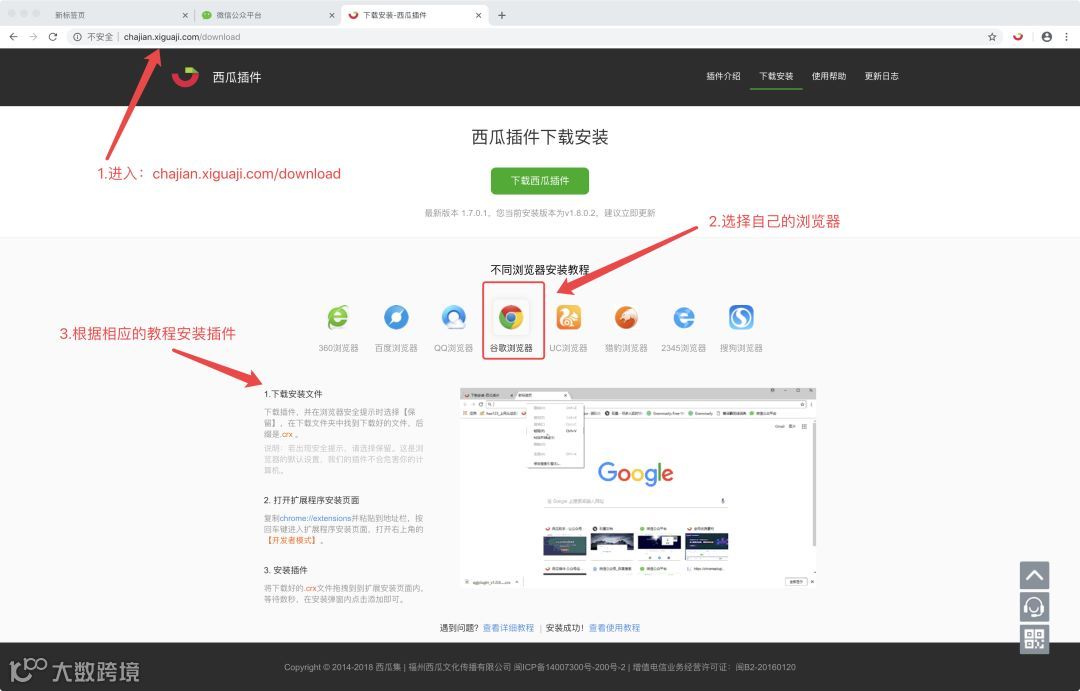
Task: Select the 2345浏览器 icon
Action: tap(683, 318)
